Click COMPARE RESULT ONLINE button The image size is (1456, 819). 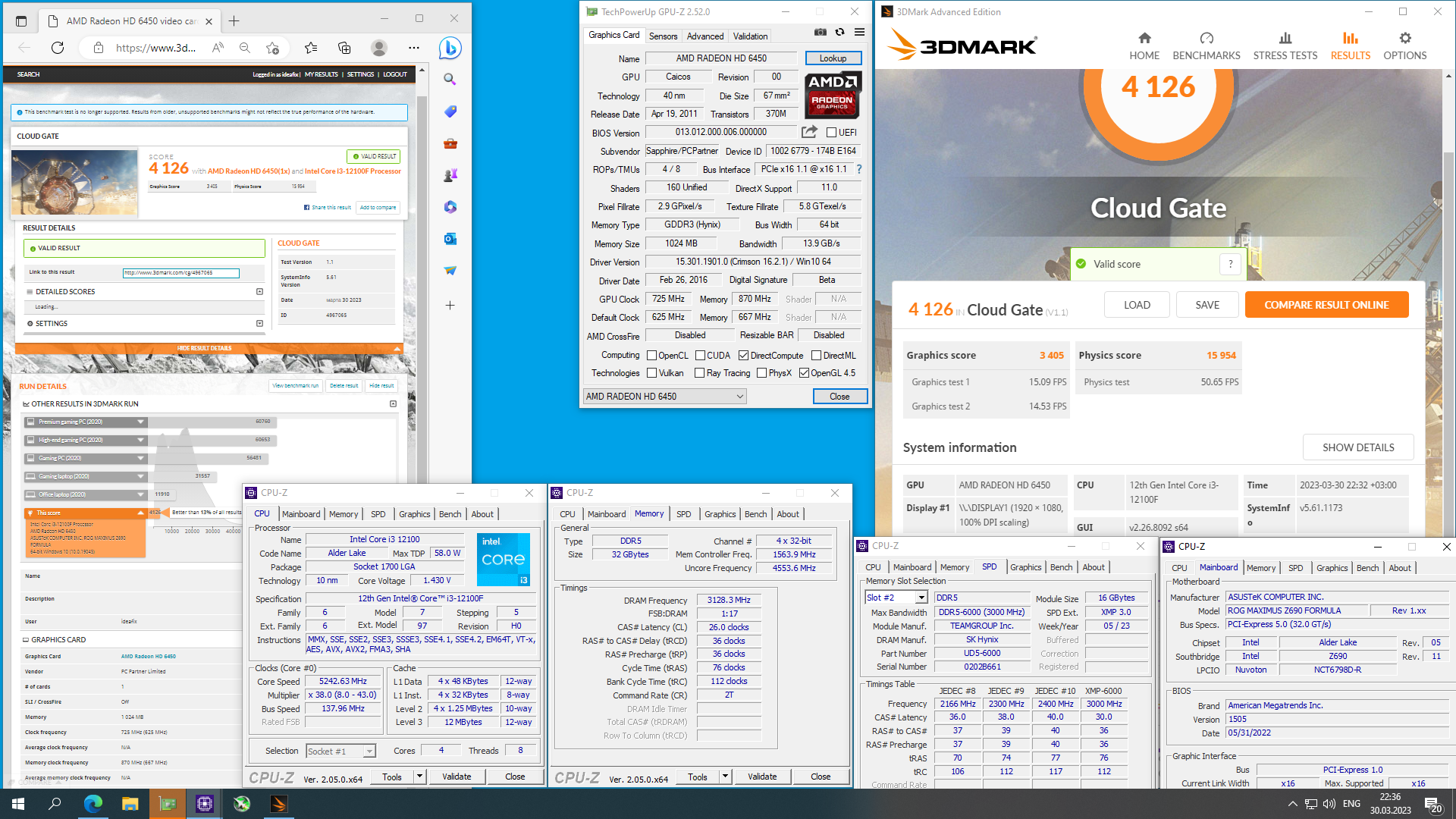coord(1326,305)
